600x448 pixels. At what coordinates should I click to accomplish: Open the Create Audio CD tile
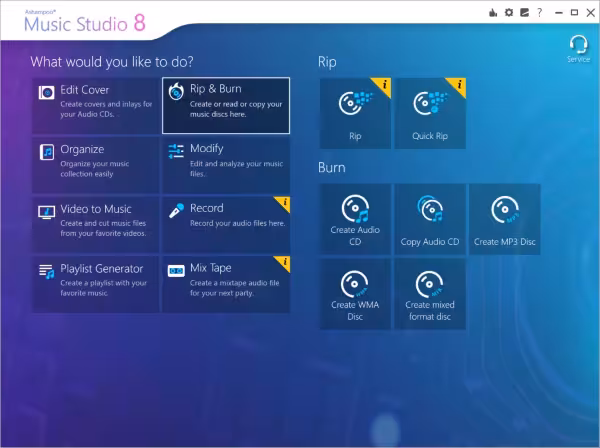tap(355, 219)
